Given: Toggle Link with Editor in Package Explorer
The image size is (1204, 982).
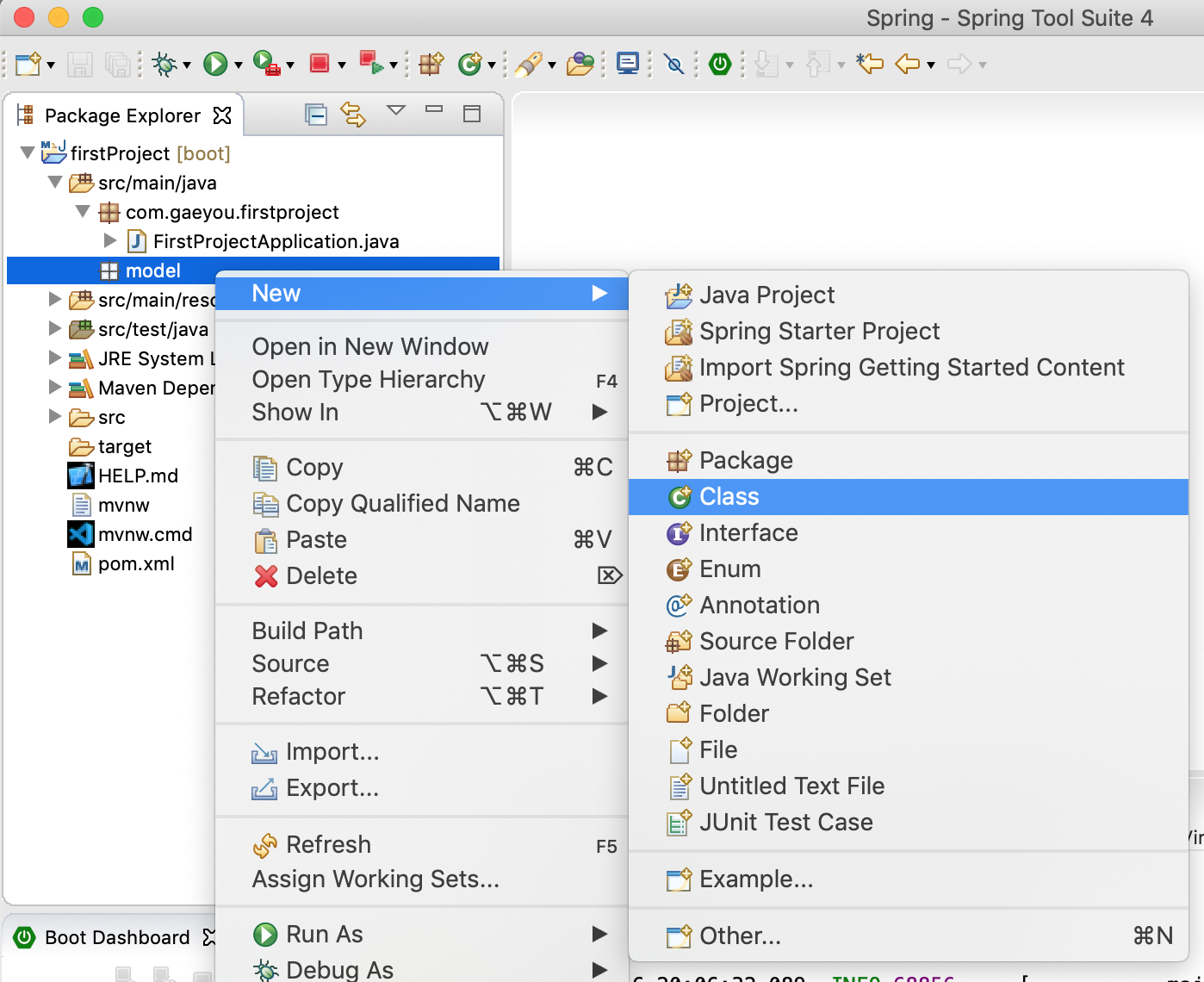Looking at the screenshot, I should pyautogui.click(x=353, y=114).
